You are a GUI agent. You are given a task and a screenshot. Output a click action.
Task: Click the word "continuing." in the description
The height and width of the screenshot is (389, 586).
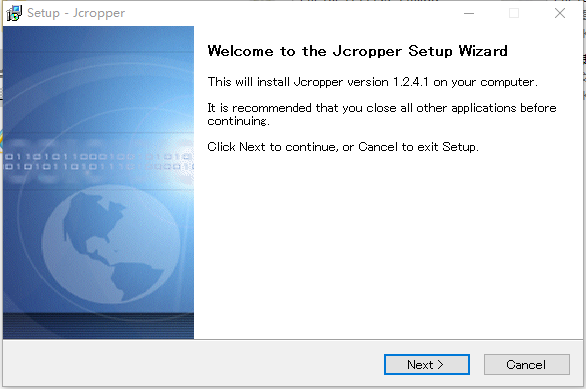click(238, 121)
